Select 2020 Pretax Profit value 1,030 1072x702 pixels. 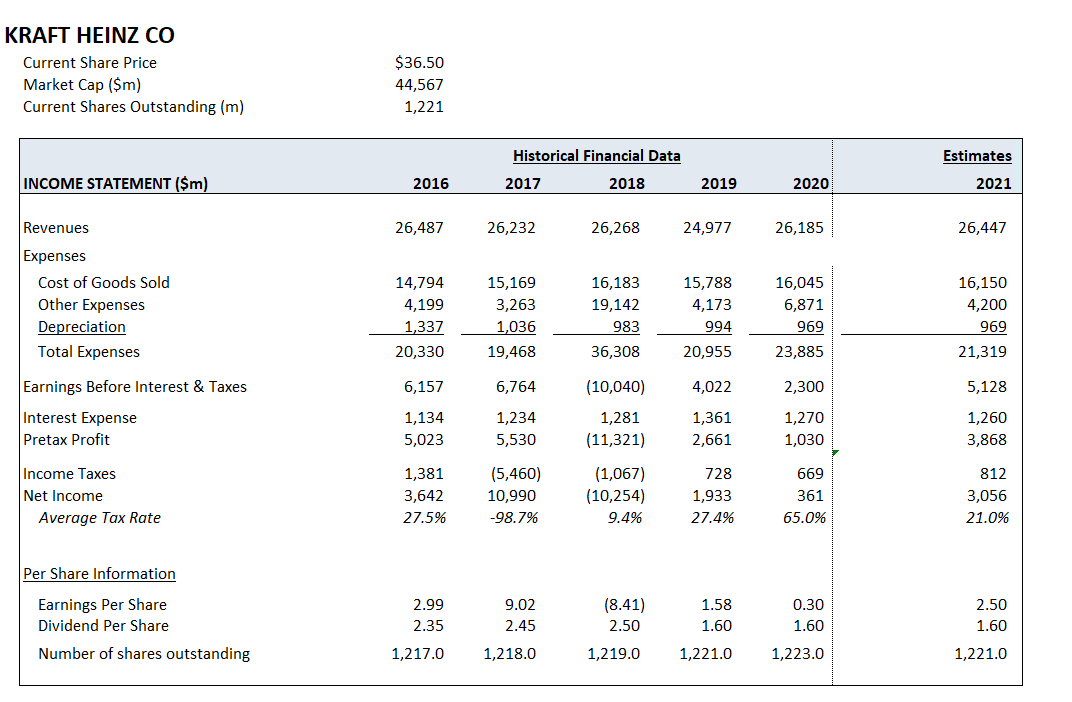804,440
